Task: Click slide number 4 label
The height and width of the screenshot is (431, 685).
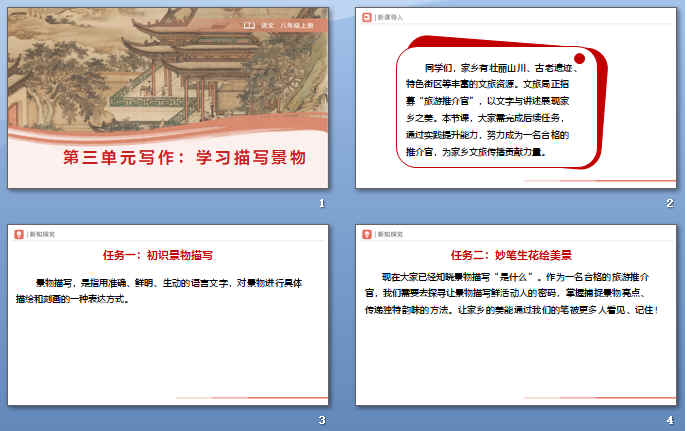Action: pyautogui.click(x=669, y=420)
